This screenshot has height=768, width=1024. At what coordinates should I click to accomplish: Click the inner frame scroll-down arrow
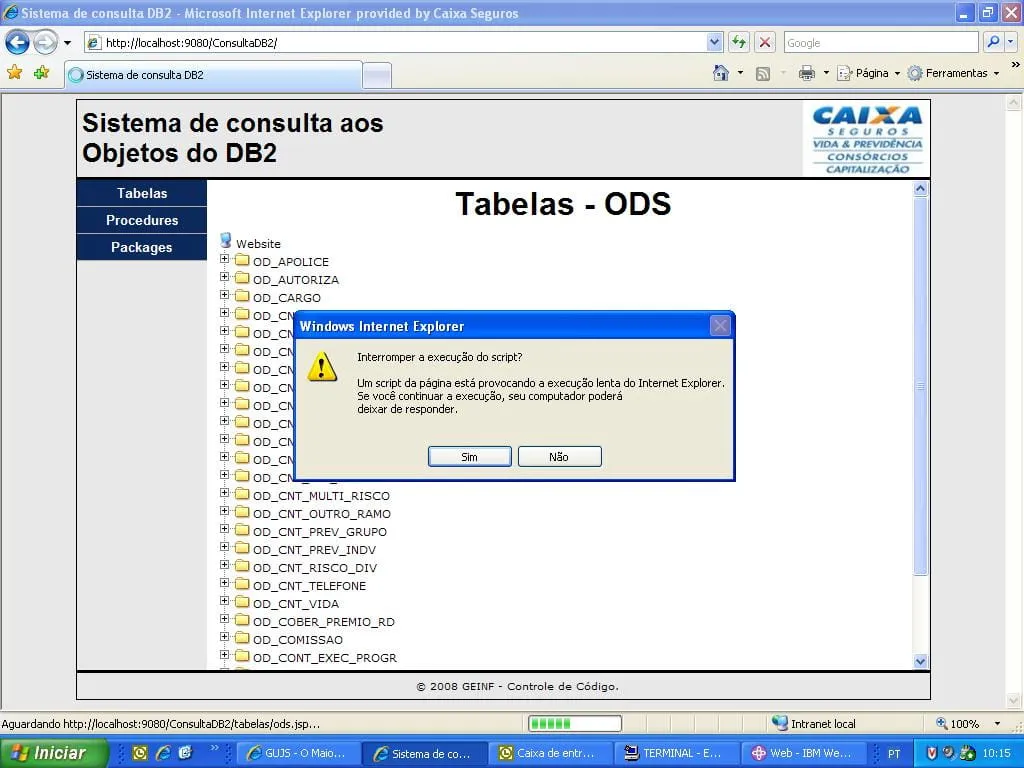(x=920, y=661)
